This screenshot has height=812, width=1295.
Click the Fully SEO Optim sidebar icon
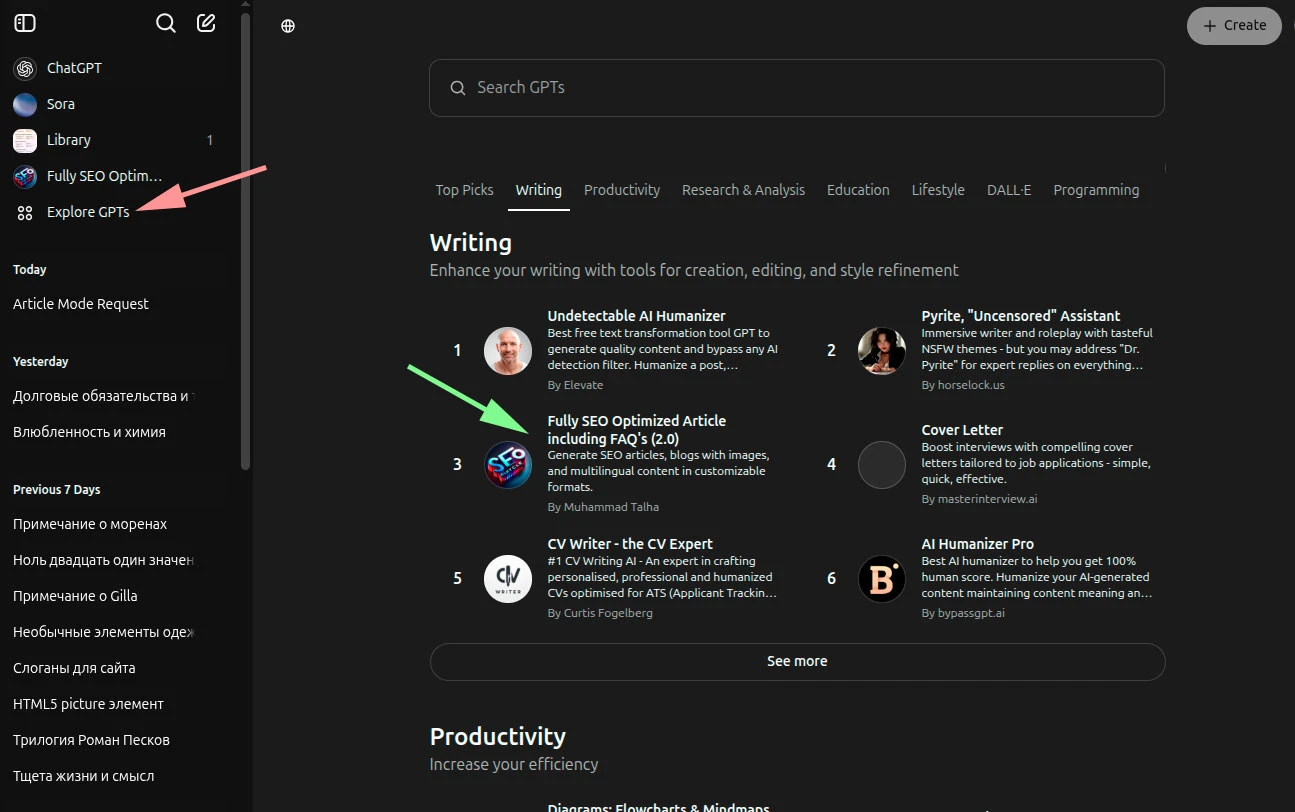(x=25, y=176)
